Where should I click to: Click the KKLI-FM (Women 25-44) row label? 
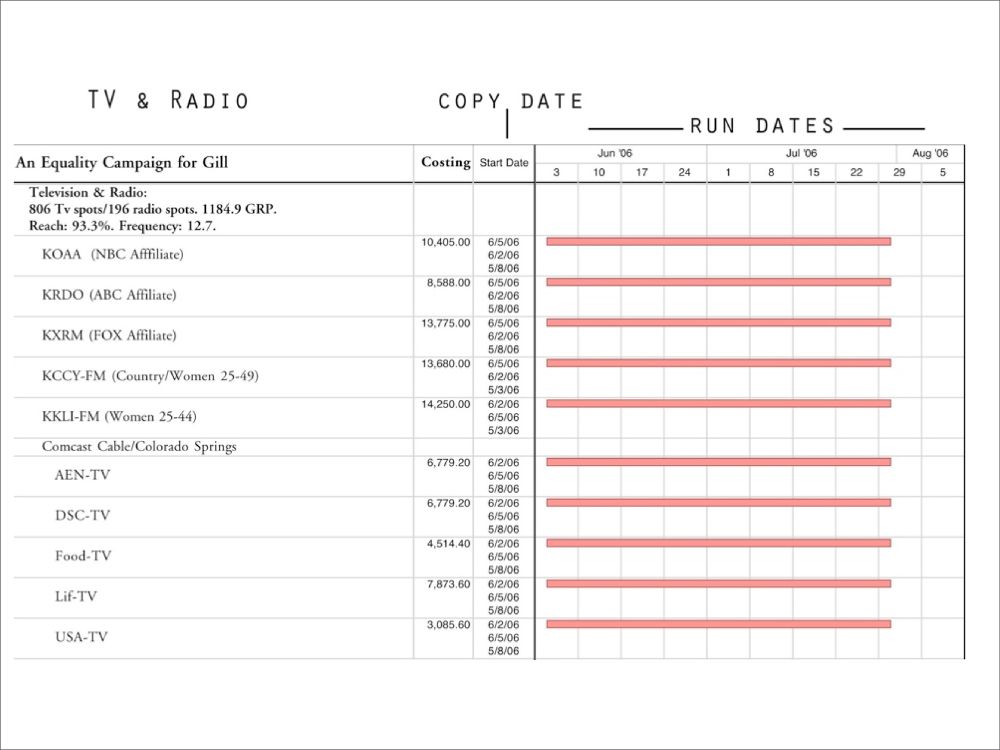coord(119,416)
